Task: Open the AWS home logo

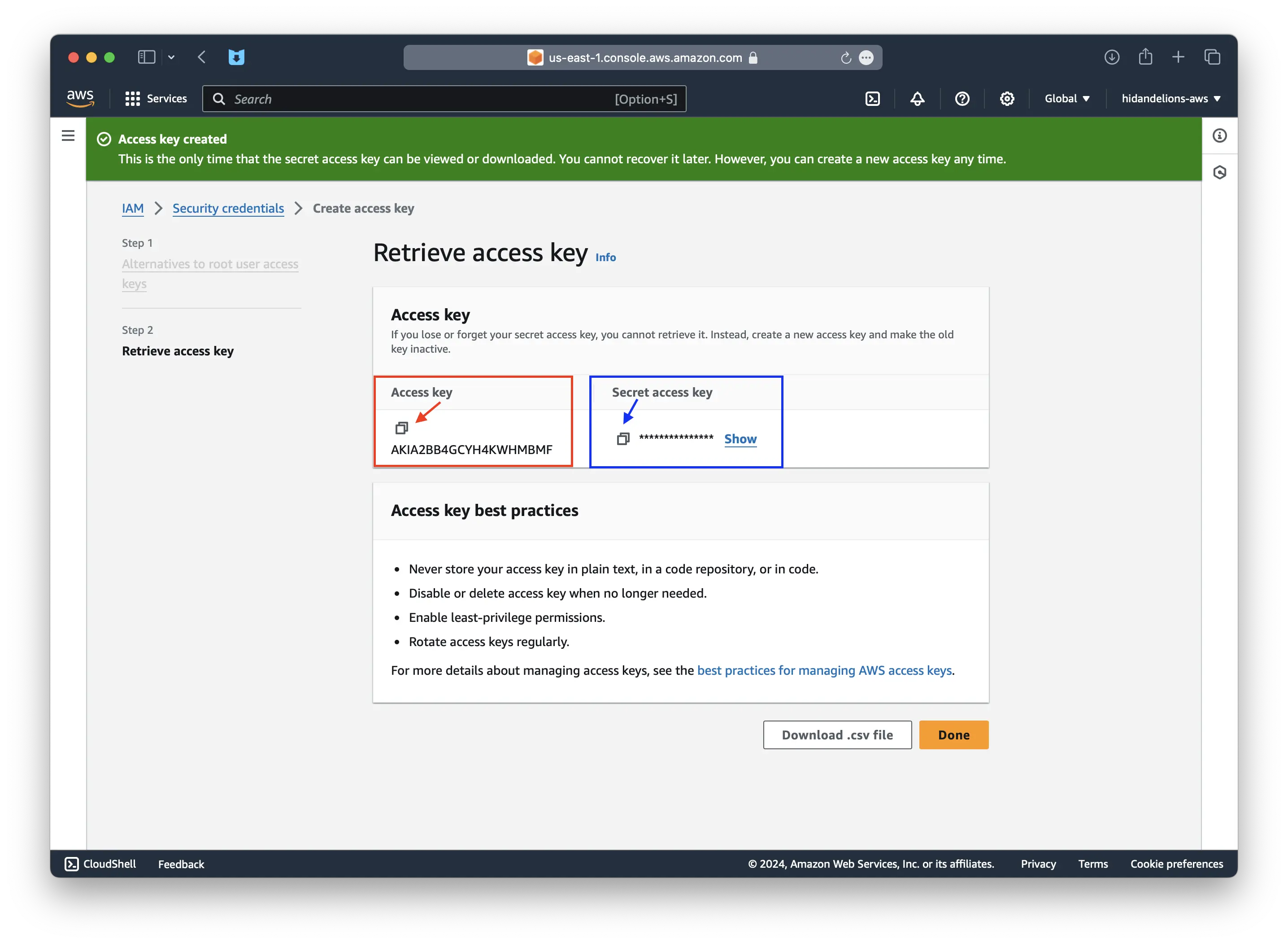Action: click(80, 98)
